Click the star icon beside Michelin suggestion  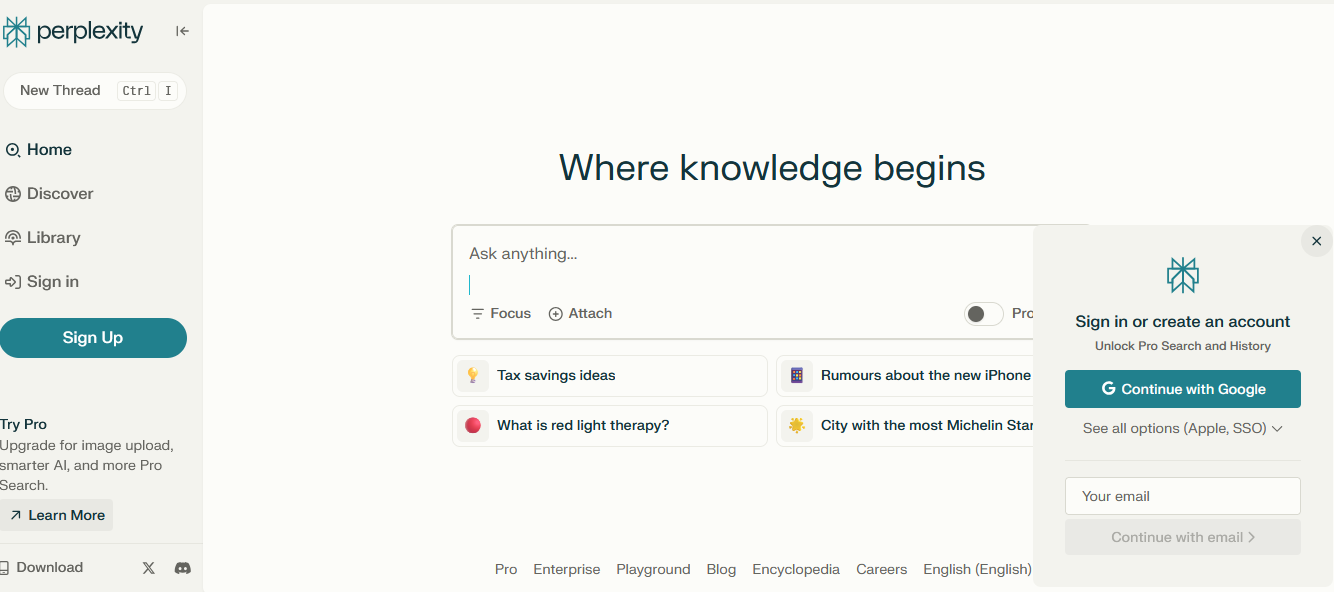point(797,426)
